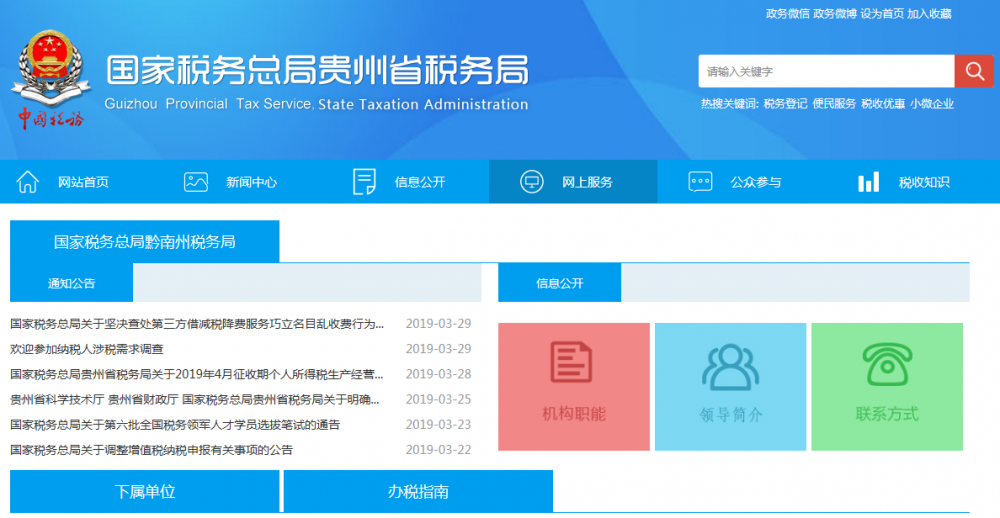Click the 设为首页 link
This screenshot has width=1000, height=518.
(882, 13)
